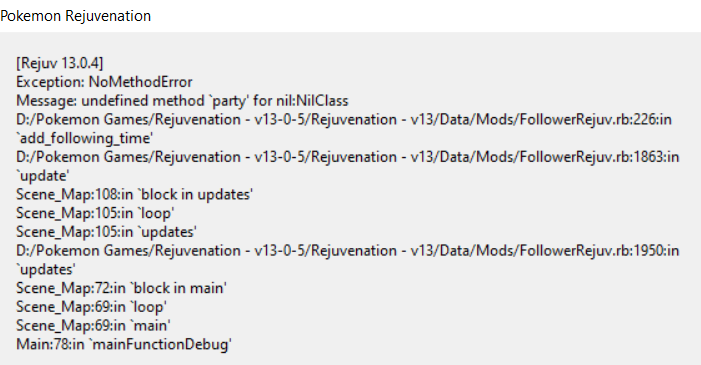
Task: Click Scene_Map:69 `loop' line
Action: [91, 307]
